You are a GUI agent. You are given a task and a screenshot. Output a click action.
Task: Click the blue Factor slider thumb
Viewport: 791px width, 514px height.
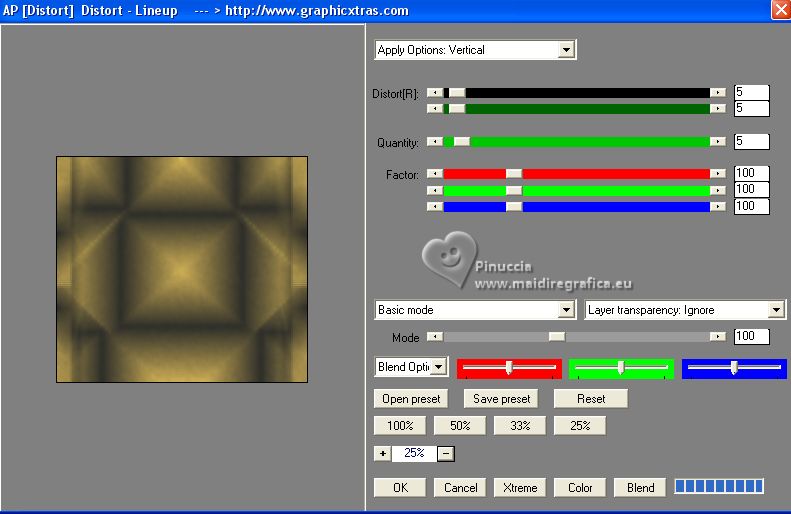[x=514, y=206]
